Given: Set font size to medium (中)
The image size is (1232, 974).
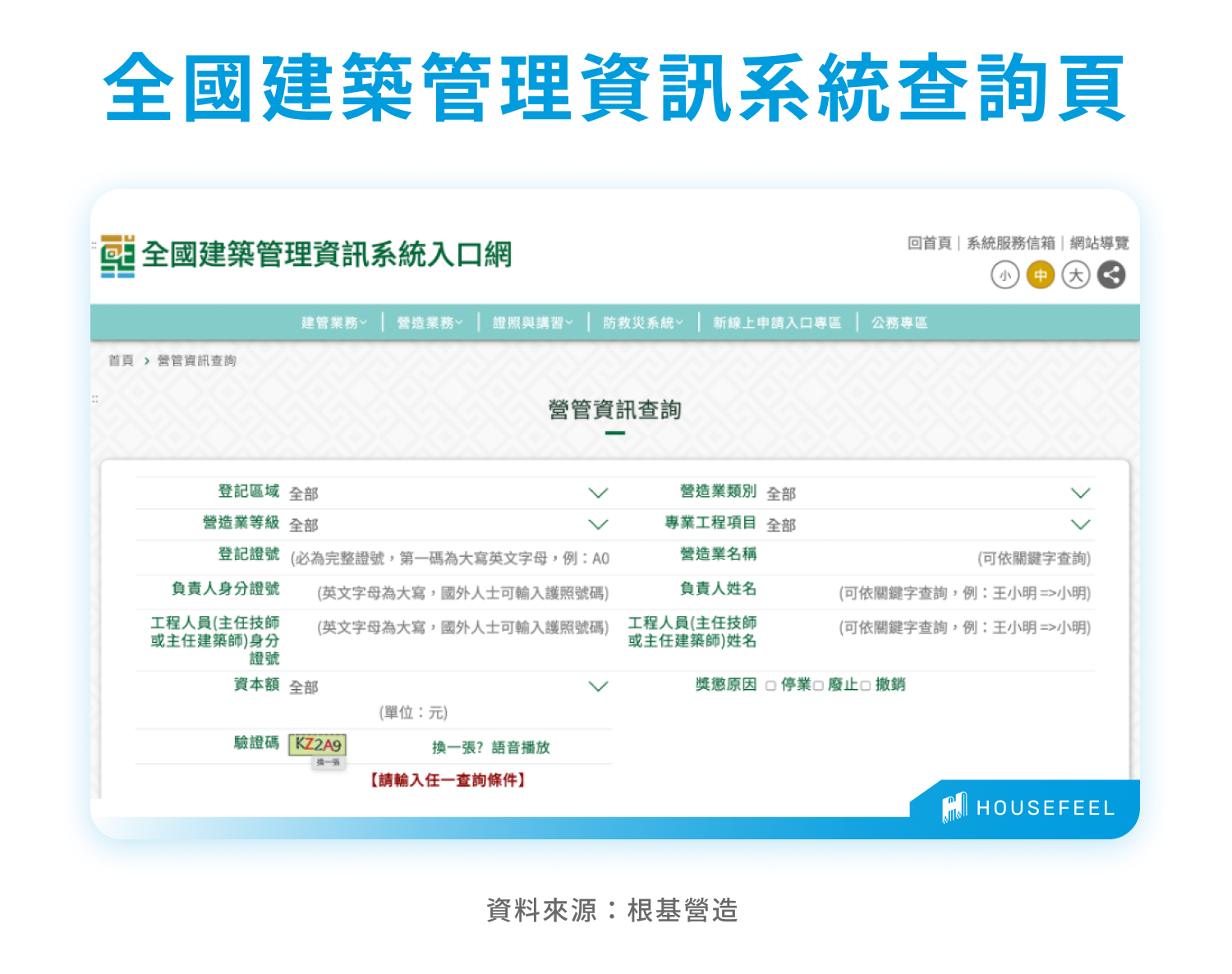Looking at the screenshot, I should [1041, 275].
